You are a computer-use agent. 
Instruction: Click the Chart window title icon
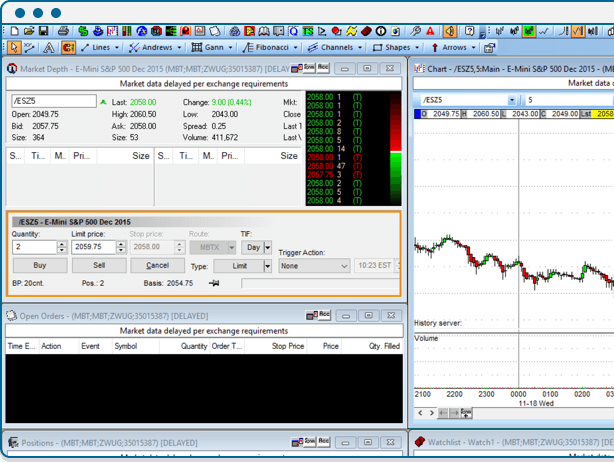coord(419,69)
